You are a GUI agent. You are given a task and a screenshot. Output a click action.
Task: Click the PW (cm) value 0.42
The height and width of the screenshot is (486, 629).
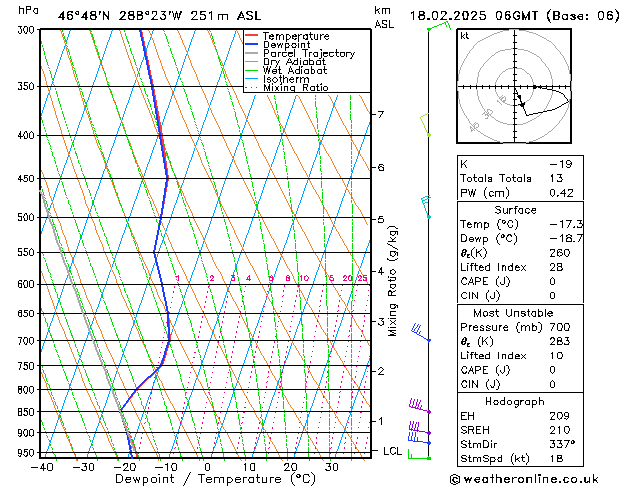click(x=561, y=193)
